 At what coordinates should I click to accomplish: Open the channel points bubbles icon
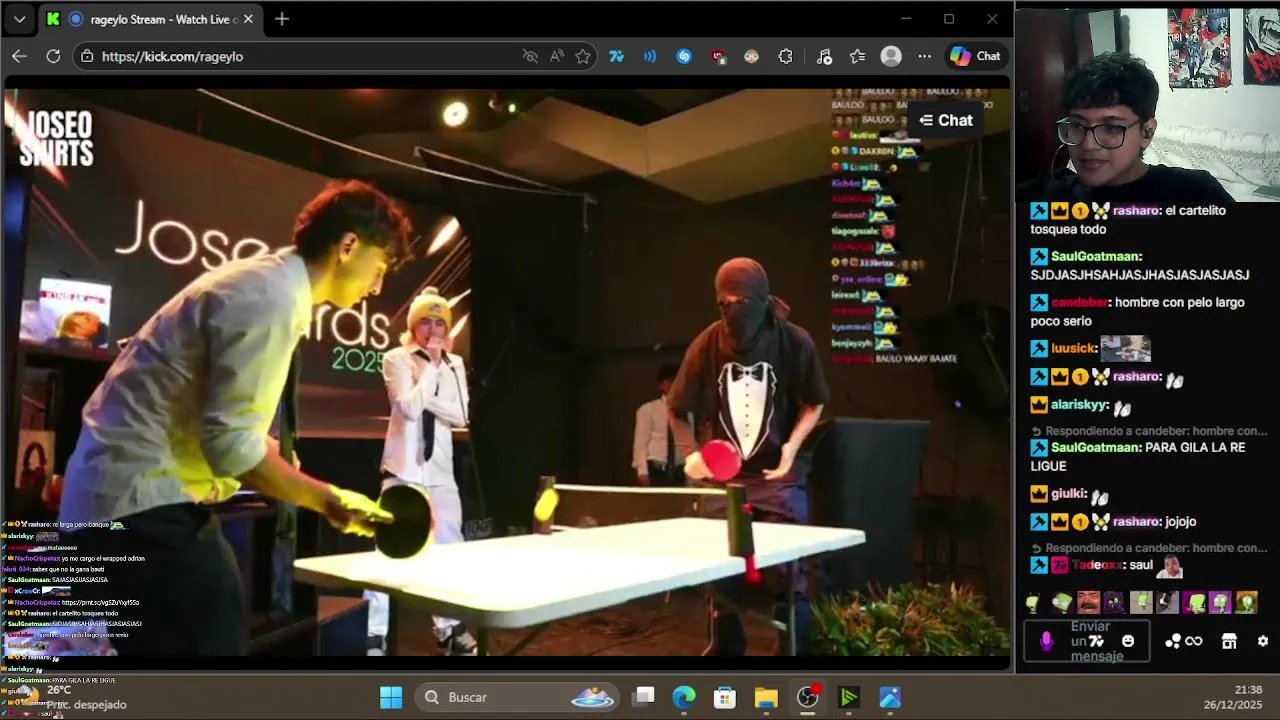click(x=1173, y=641)
